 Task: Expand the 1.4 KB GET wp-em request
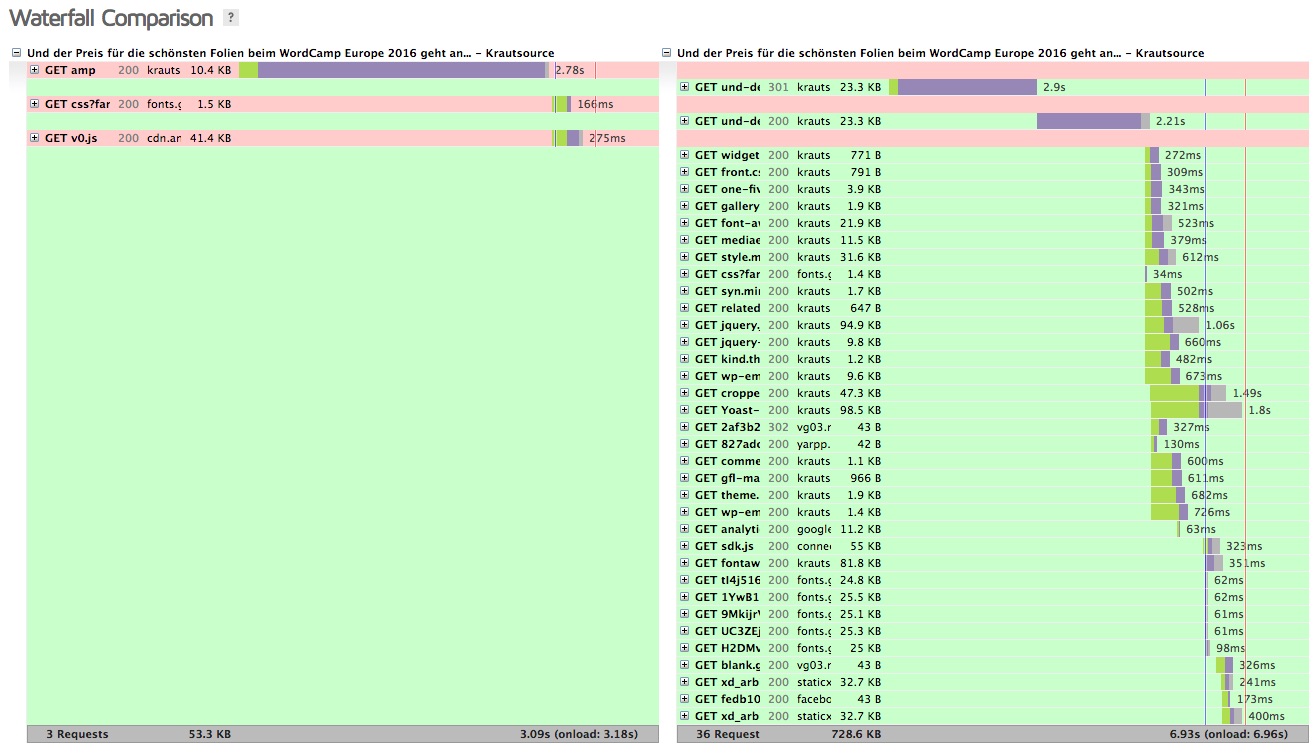click(x=685, y=512)
